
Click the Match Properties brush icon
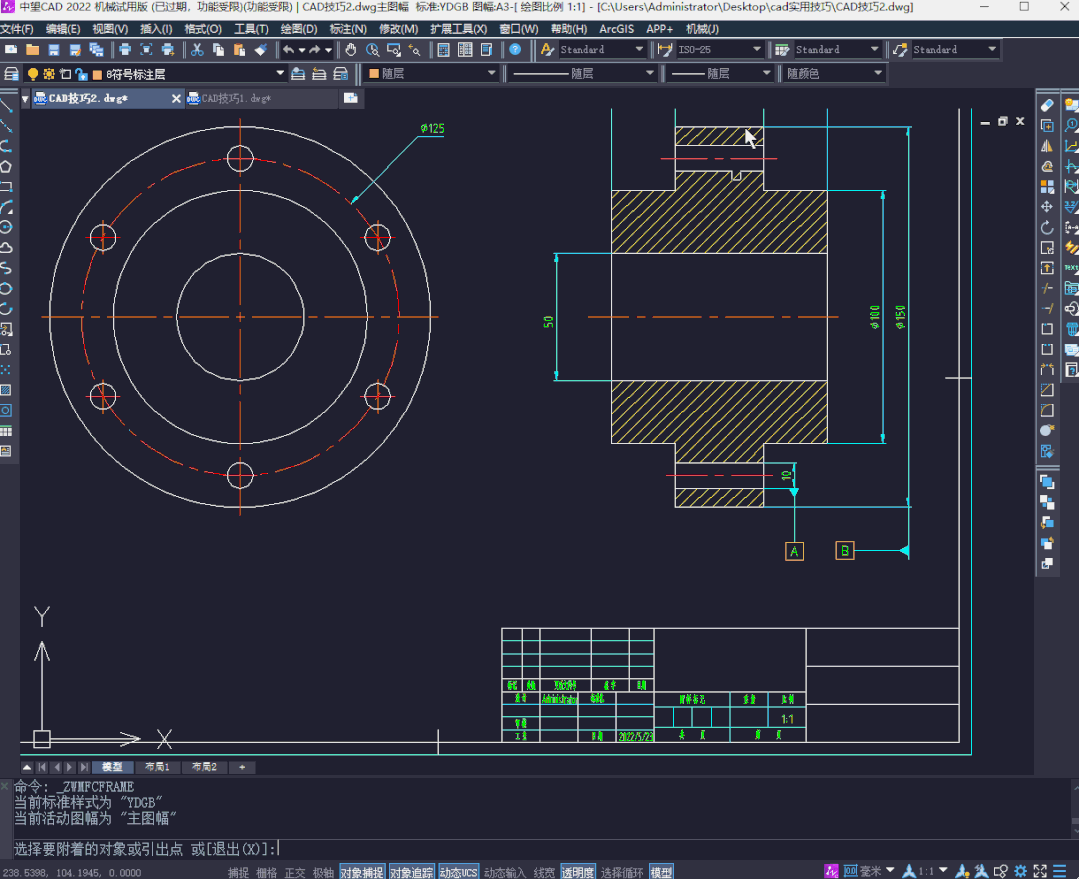point(261,49)
